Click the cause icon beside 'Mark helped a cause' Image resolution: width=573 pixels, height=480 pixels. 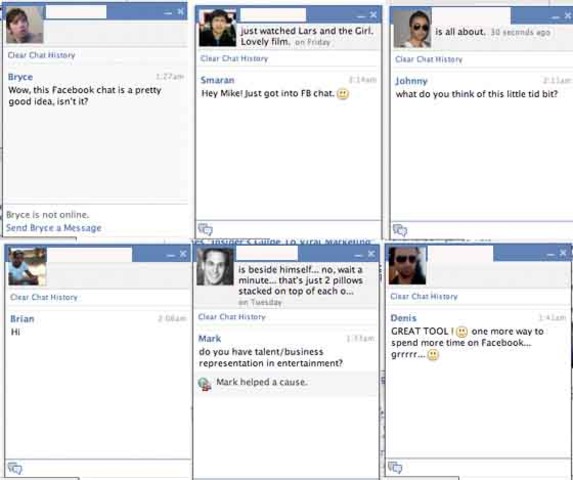pos(205,384)
